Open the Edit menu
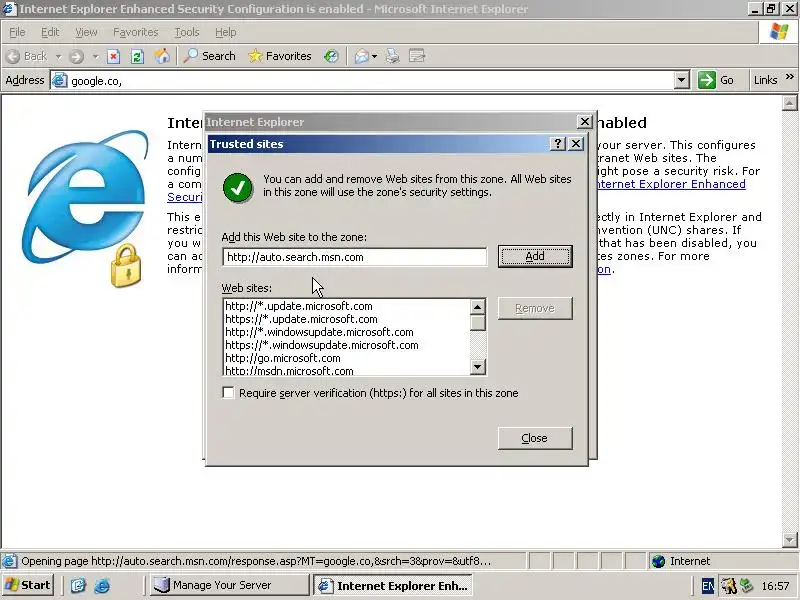800x600 pixels. click(50, 32)
